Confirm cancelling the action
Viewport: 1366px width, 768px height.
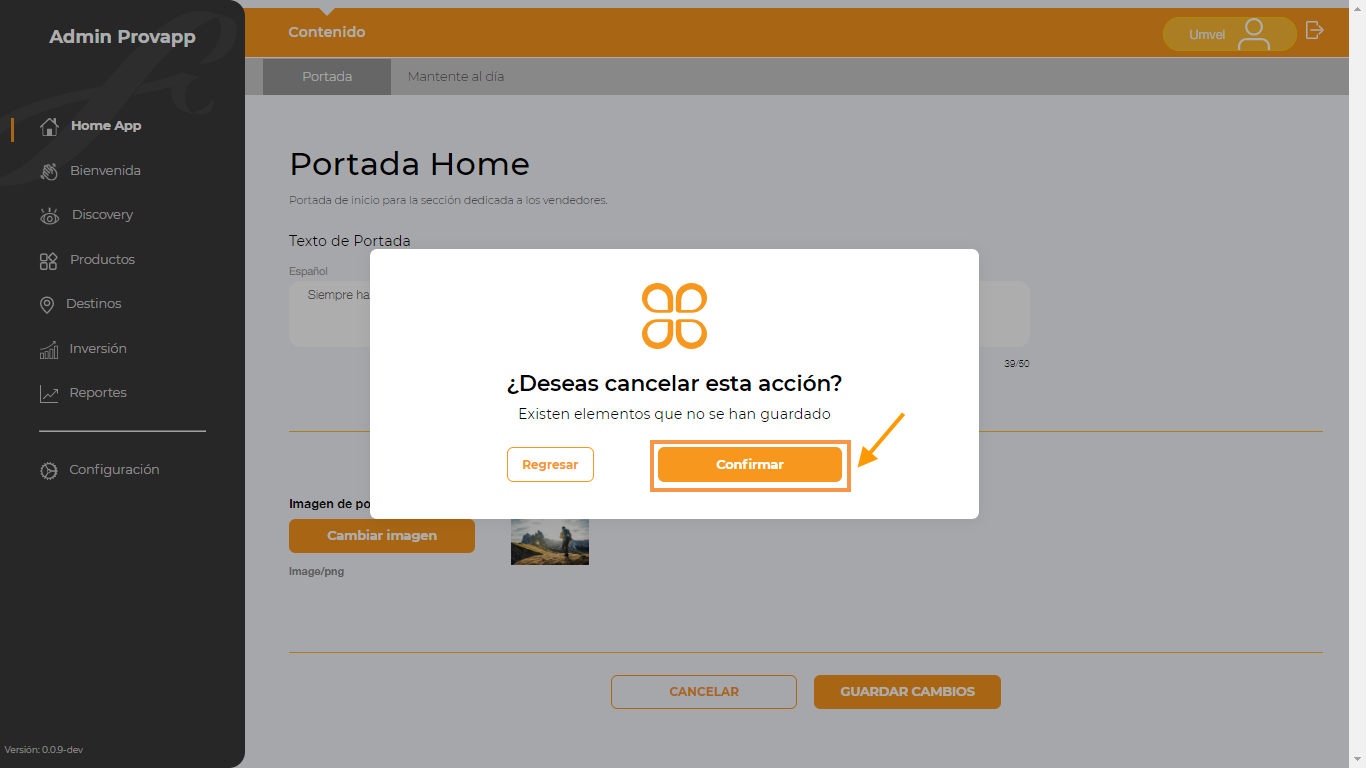pos(750,465)
